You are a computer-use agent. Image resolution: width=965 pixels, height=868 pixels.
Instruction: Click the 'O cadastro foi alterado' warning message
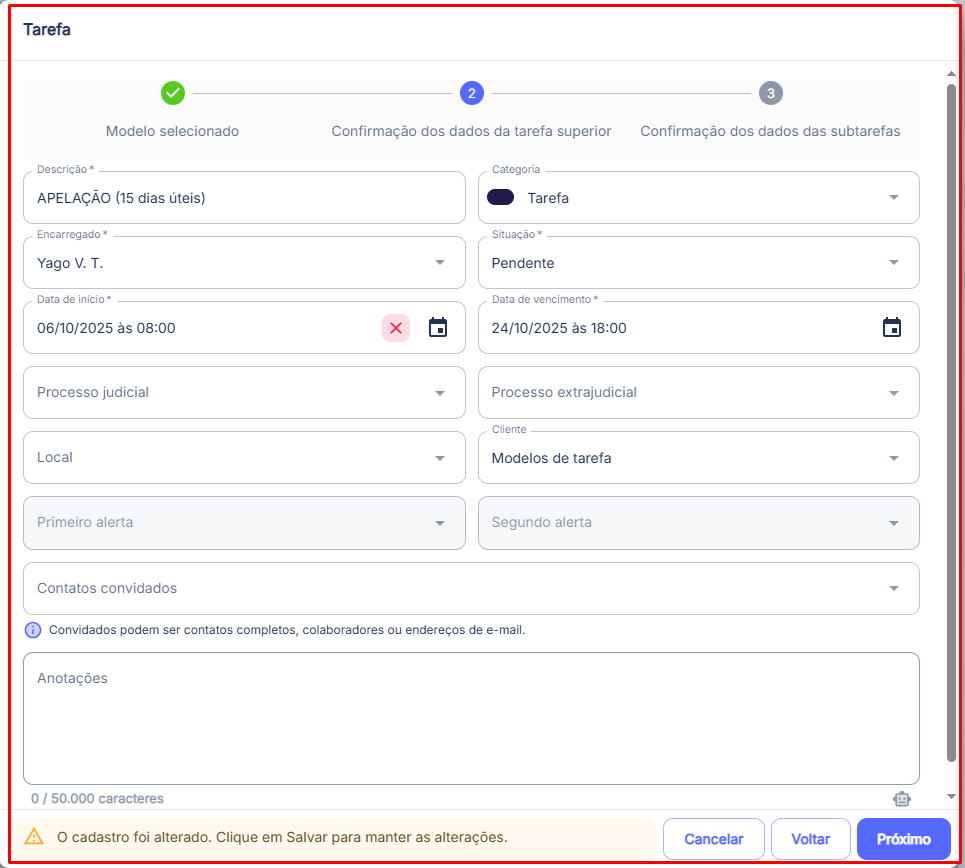(282, 837)
